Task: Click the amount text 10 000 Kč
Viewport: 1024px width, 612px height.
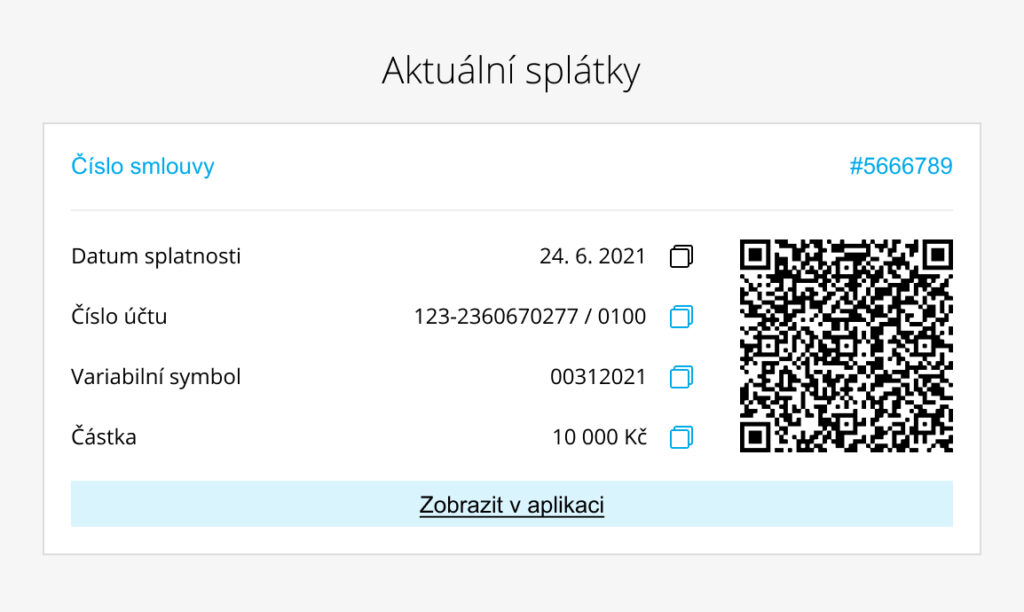Action: point(600,437)
